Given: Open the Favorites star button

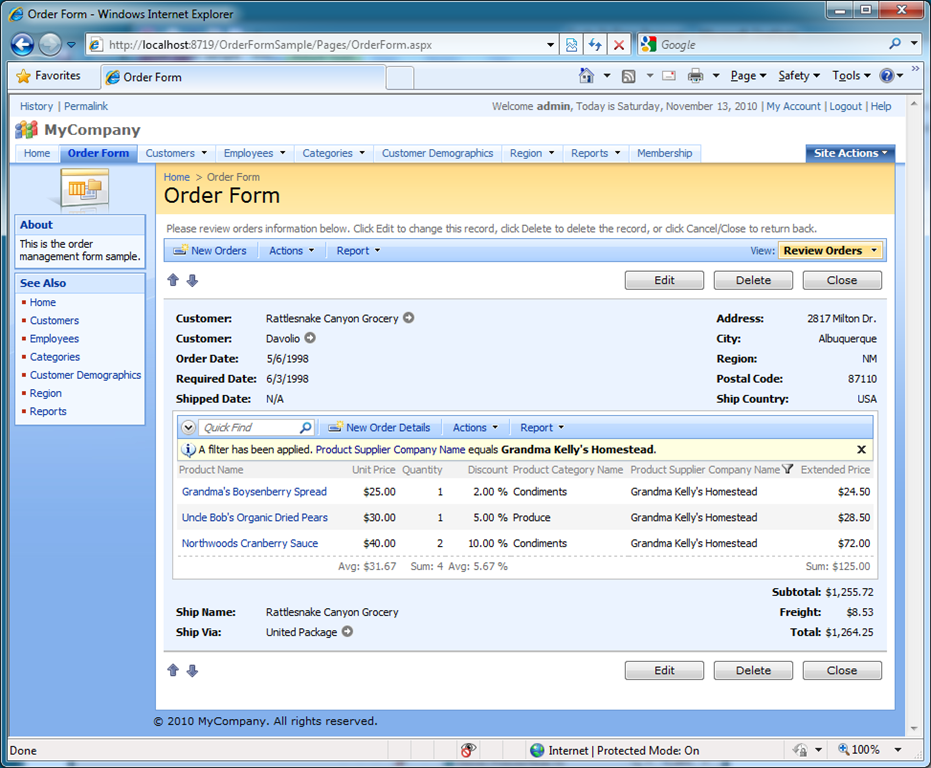Looking at the screenshot, I should coord(49,75).
